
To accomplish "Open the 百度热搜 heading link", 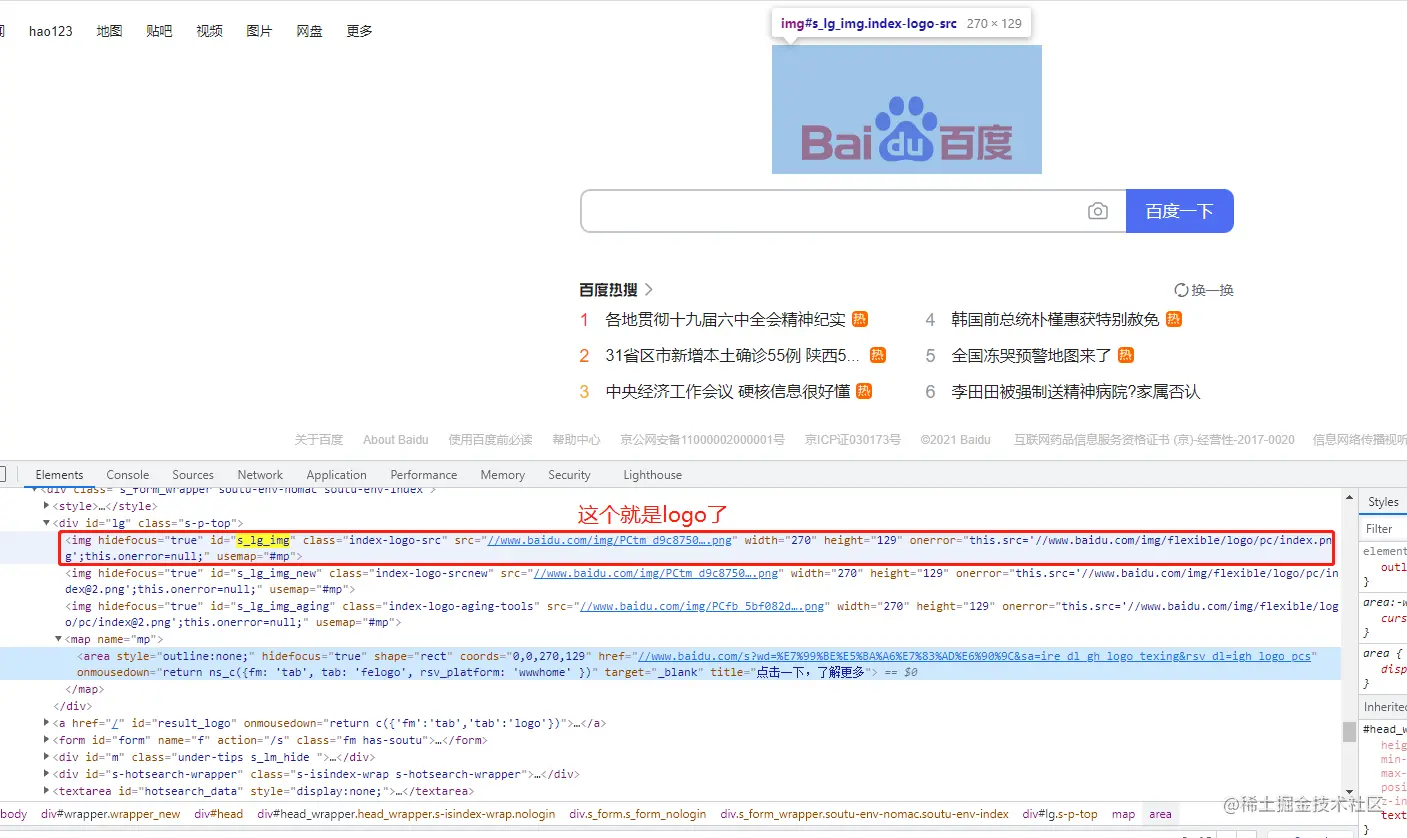I will click(x=608, y=290).
